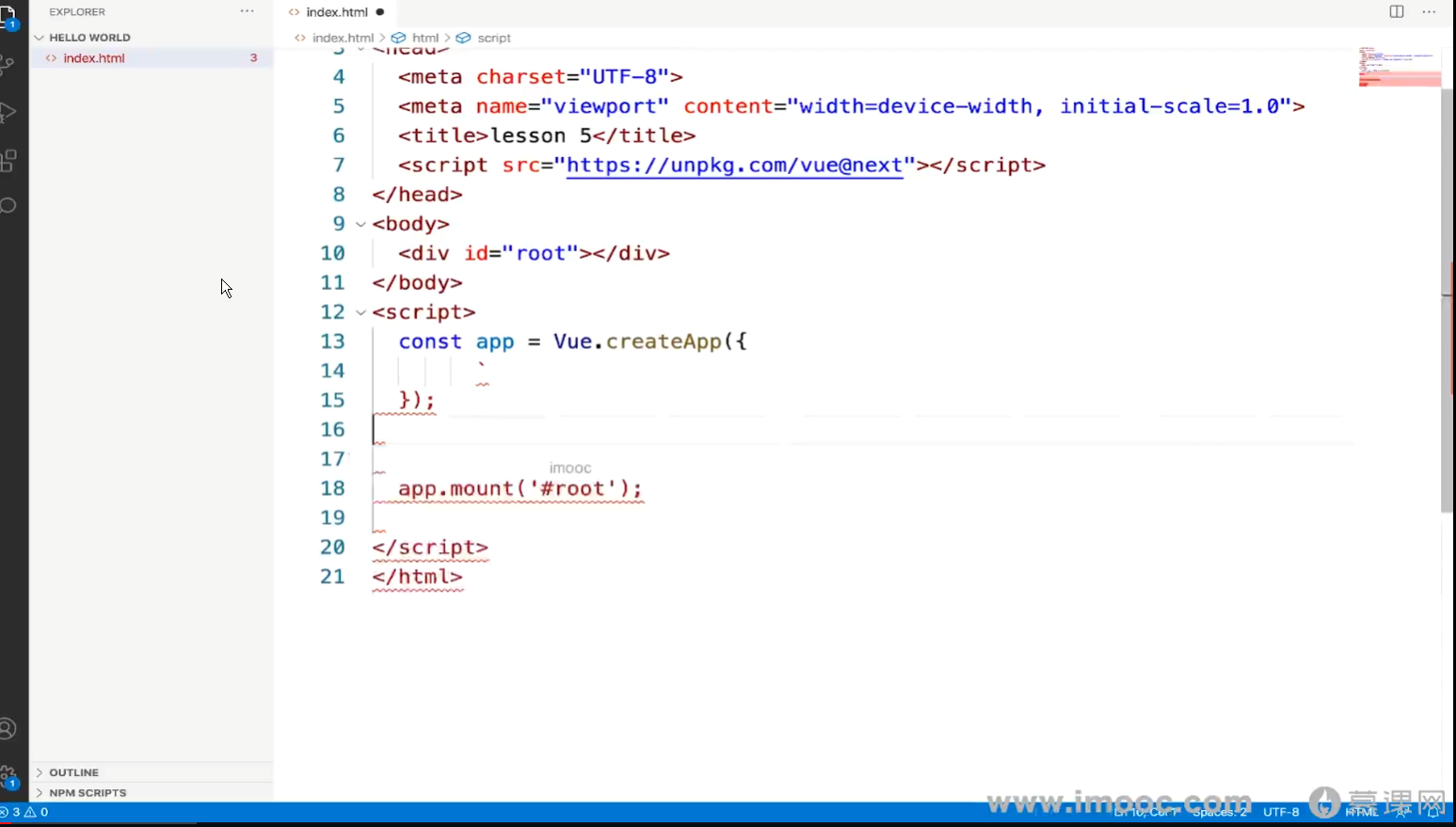The width and height of the screenshot is (1456, 827).
Task: Open the notifications bell in status bar
Action: (x=1433, y=812)
